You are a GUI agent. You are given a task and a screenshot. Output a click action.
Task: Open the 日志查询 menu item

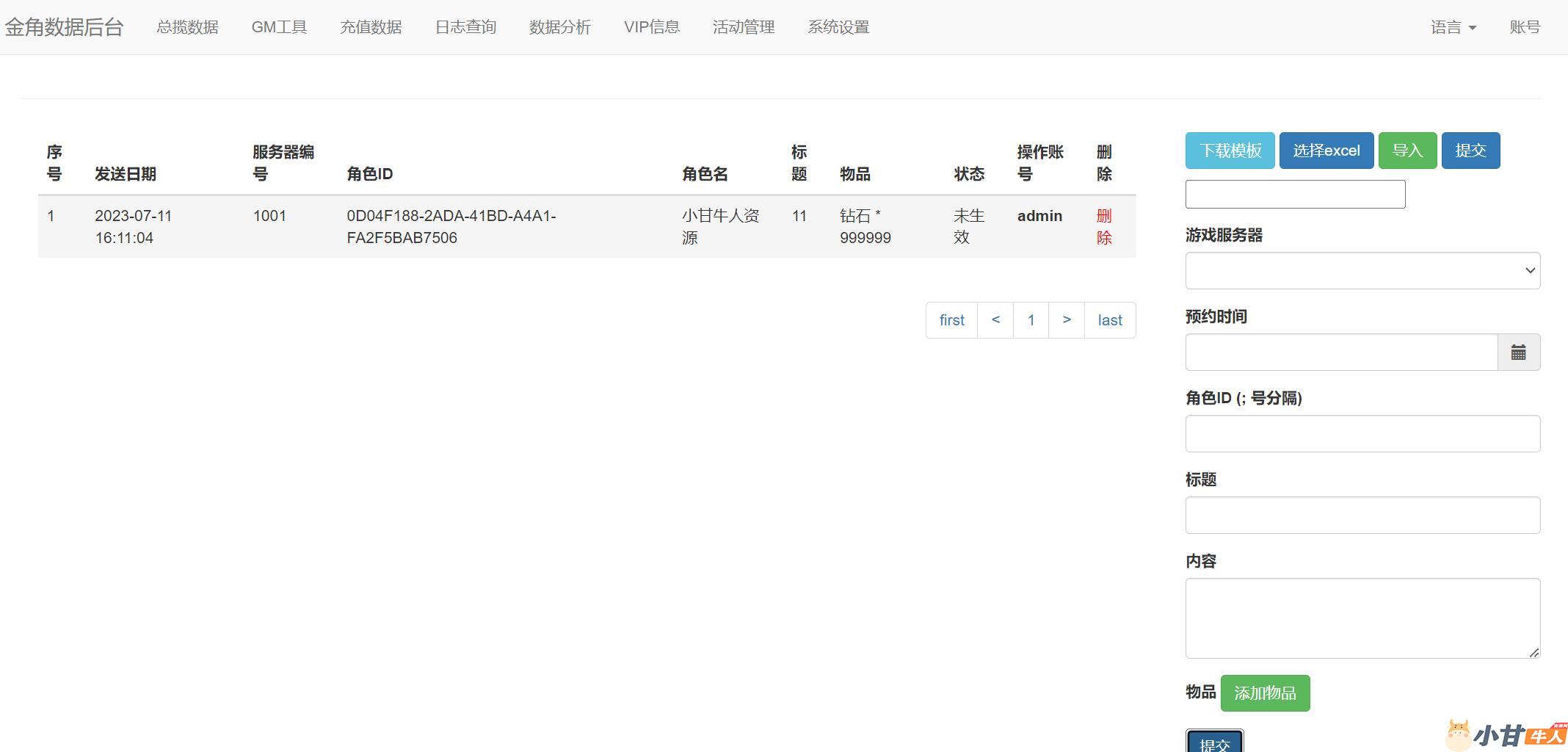pyautogui.click(x=465, y=27)
